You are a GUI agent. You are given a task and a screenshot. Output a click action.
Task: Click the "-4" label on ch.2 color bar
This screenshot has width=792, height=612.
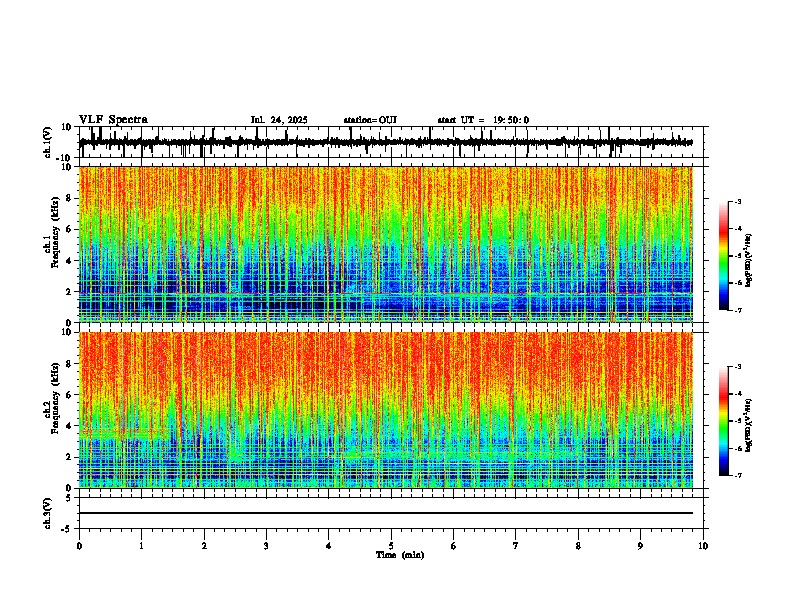[738, 394]
